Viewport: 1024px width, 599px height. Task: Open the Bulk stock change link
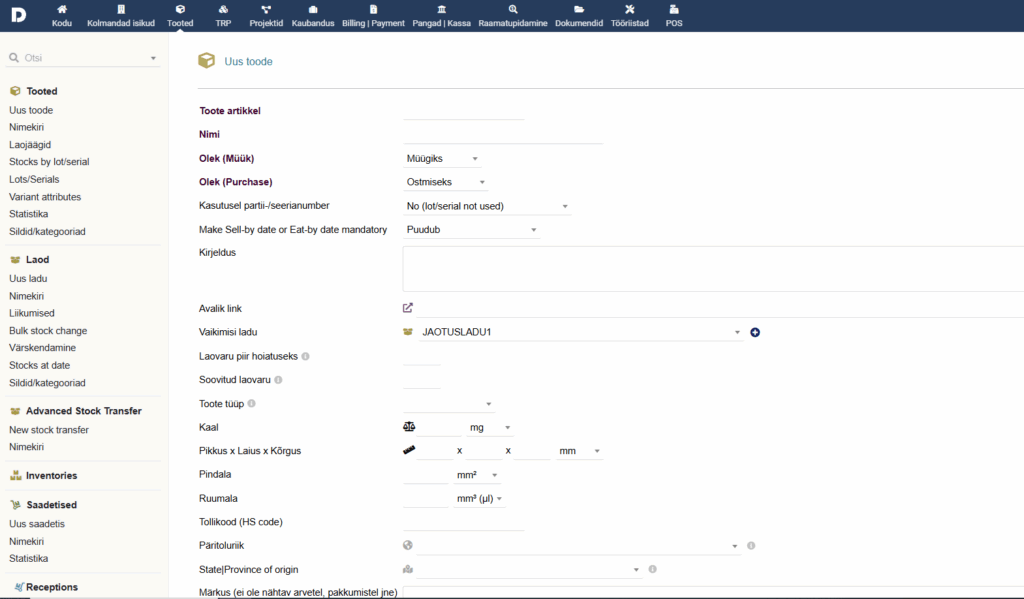click(x=48, y=331)
